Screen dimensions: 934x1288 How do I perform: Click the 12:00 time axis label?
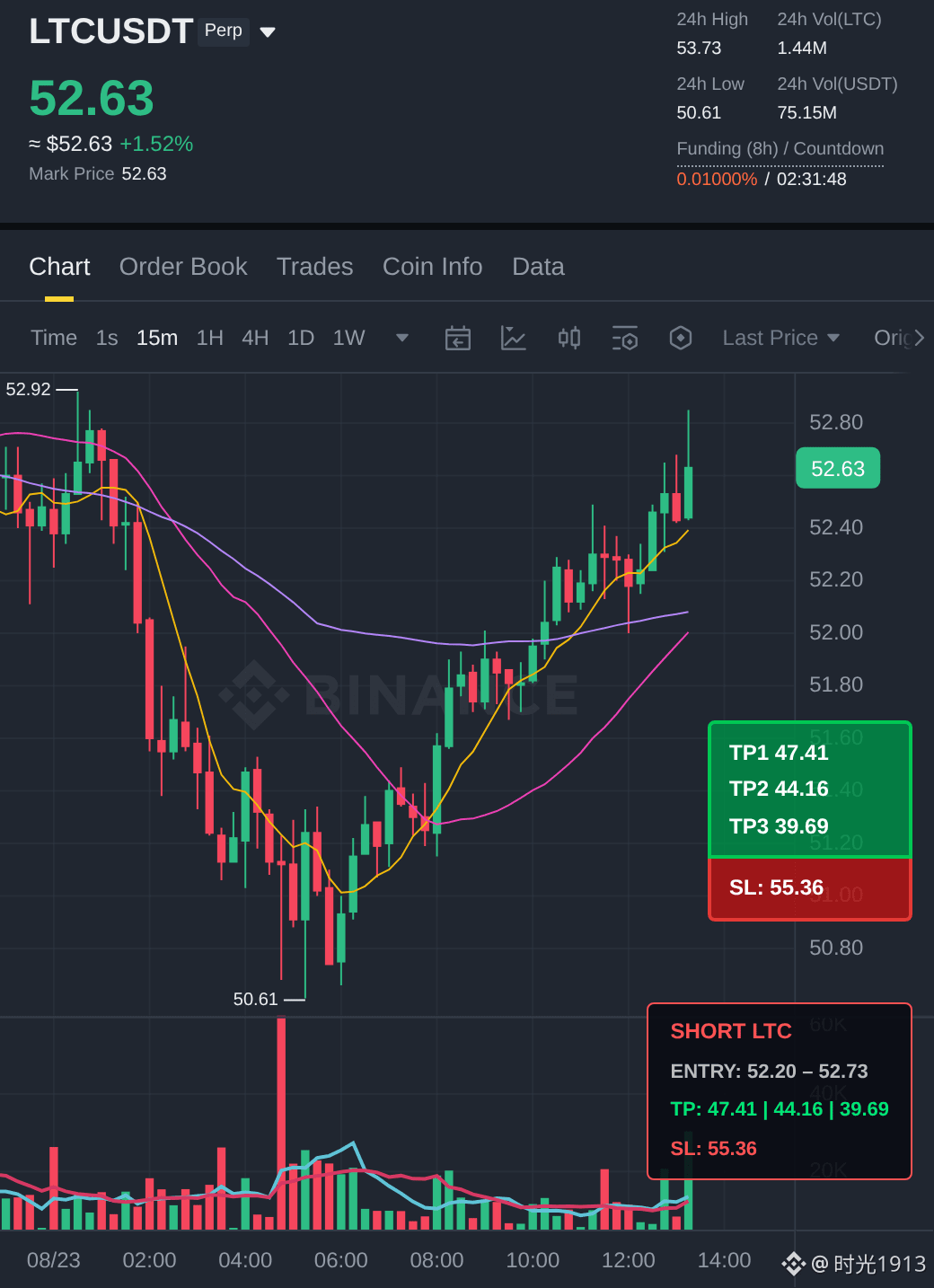pos(629,1260)
